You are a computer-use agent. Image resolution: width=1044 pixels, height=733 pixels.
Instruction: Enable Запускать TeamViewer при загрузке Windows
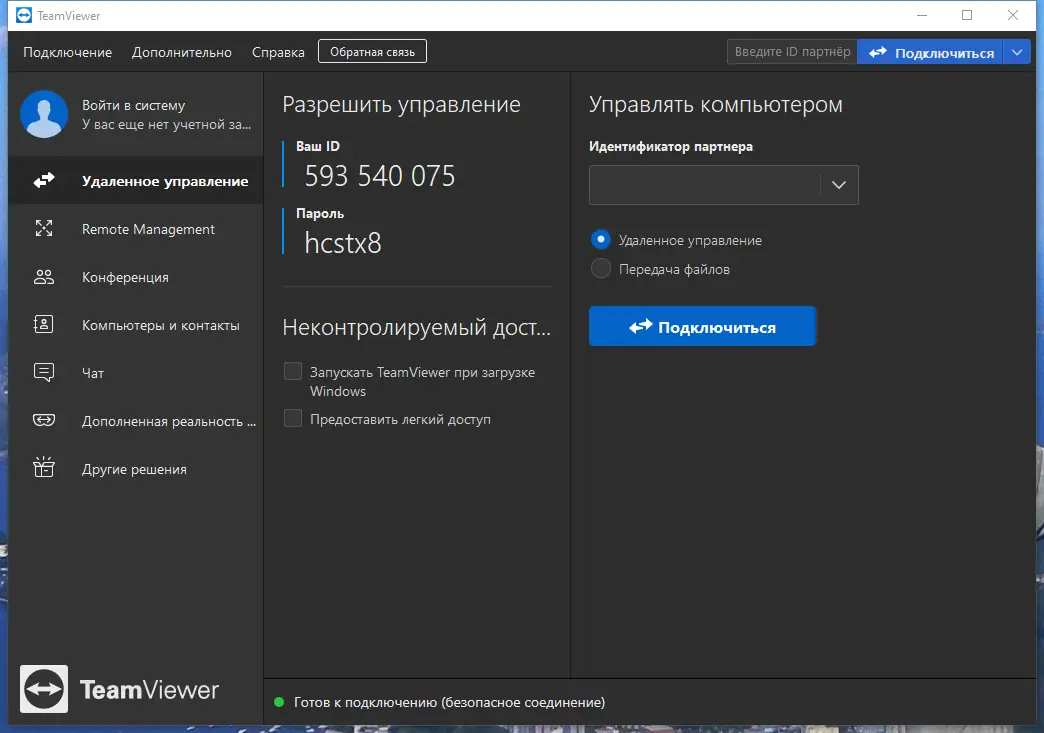click(293, 371)
